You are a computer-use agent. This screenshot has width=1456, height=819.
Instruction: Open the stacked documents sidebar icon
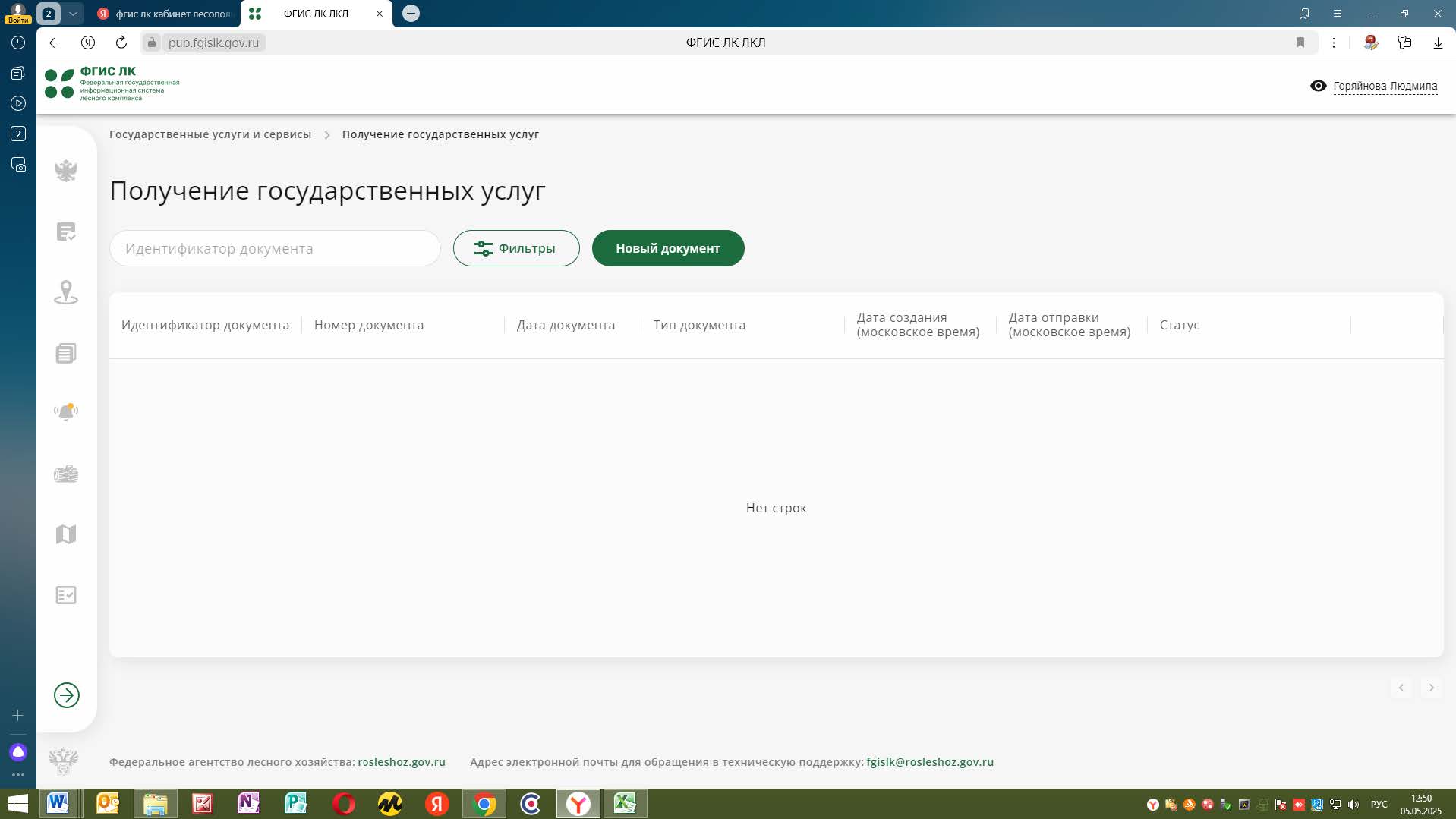click(66, 353)
